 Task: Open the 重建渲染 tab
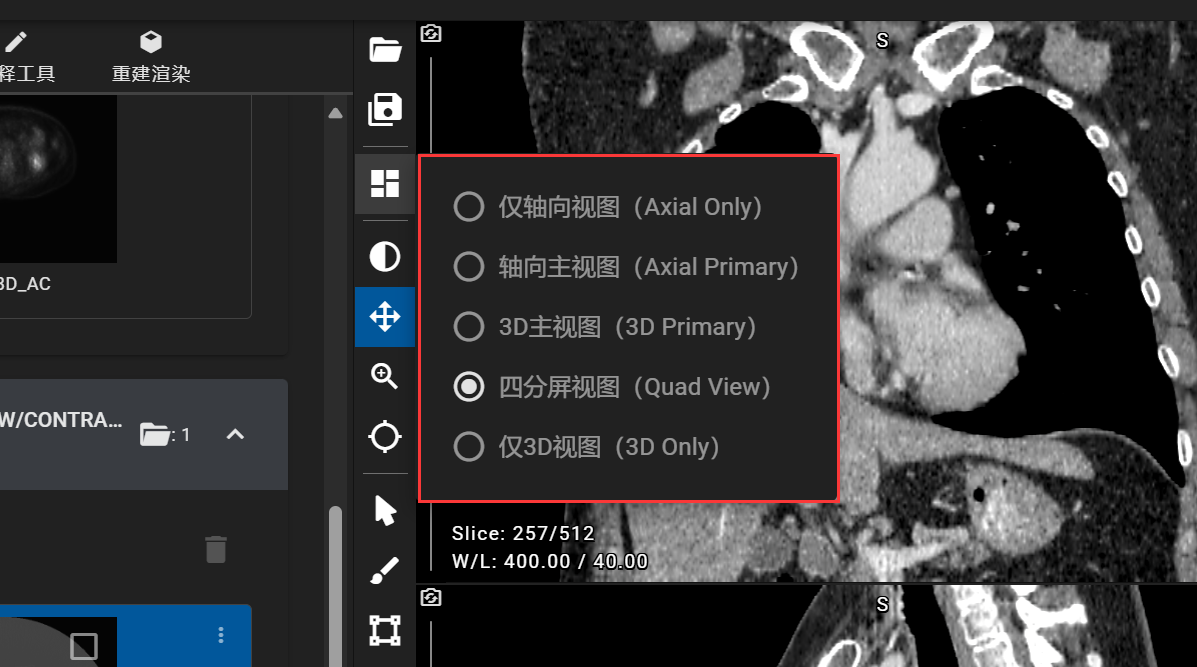coord(151,57)
